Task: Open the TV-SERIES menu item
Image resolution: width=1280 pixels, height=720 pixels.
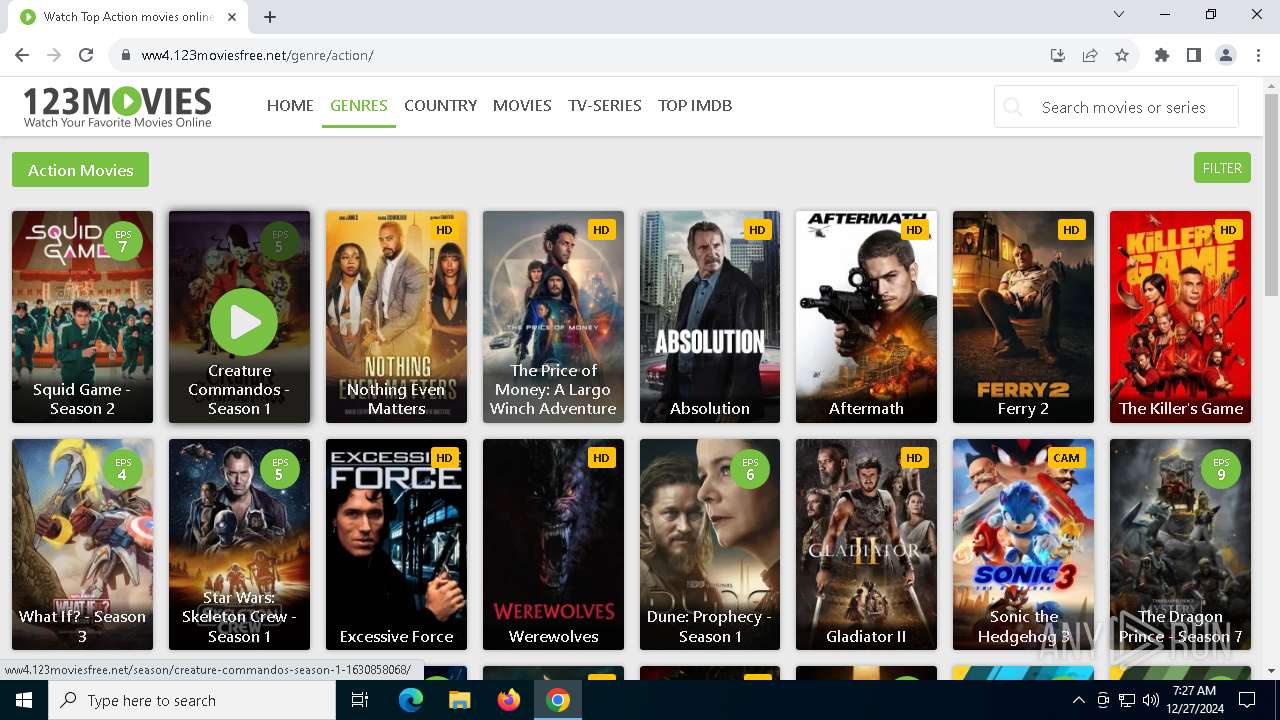Action: pyautogui.click(x=605, y=105)
